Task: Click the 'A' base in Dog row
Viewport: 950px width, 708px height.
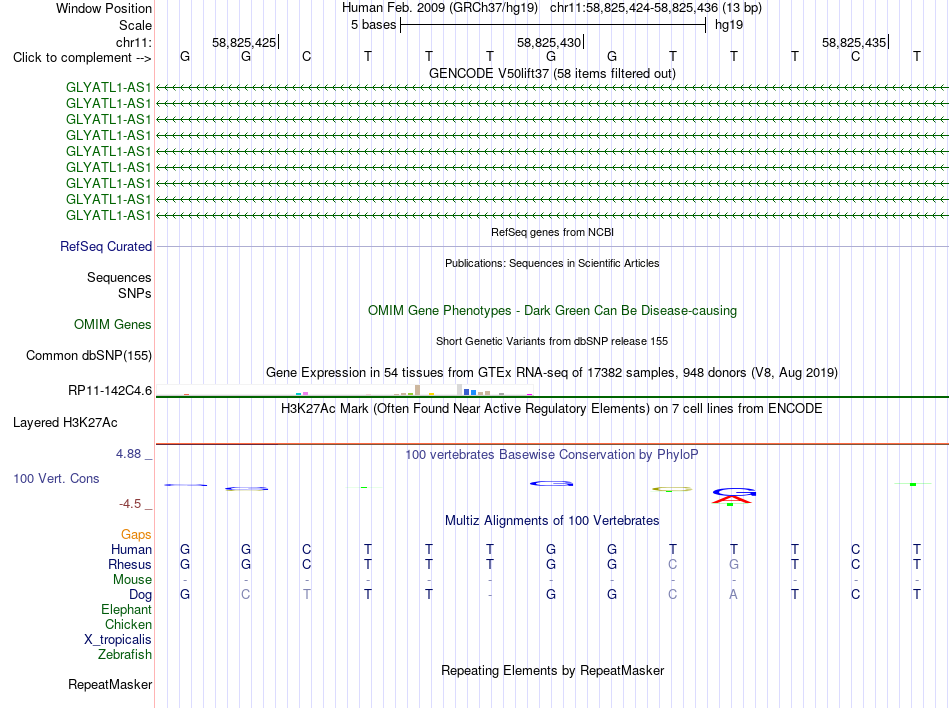Action: (x=733, y=595)
